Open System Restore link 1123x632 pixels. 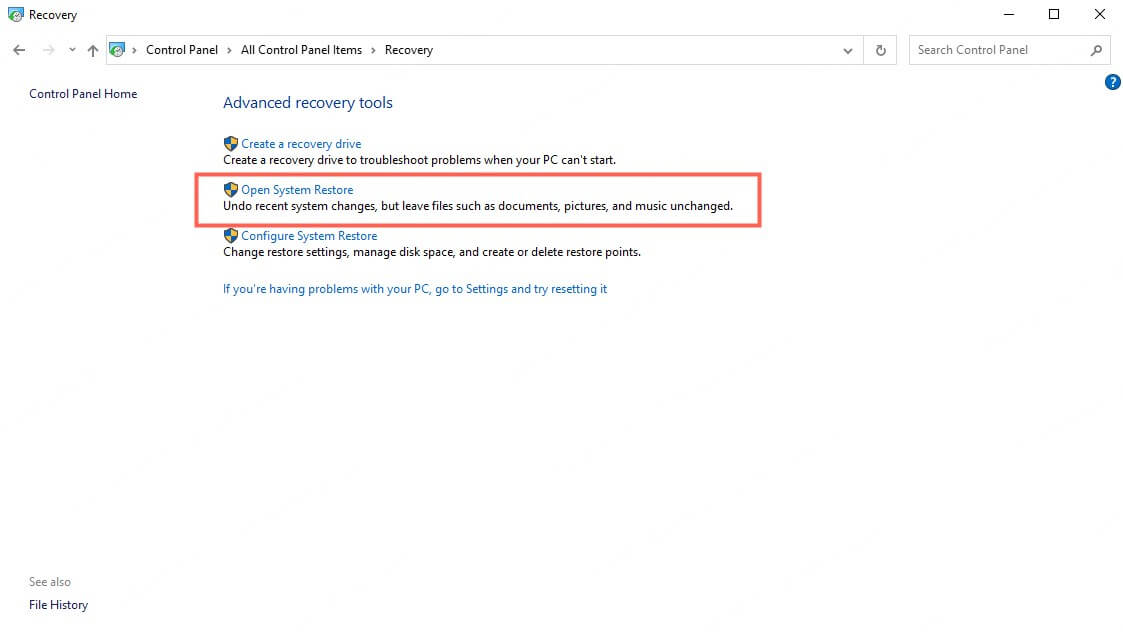click(297, 190)
